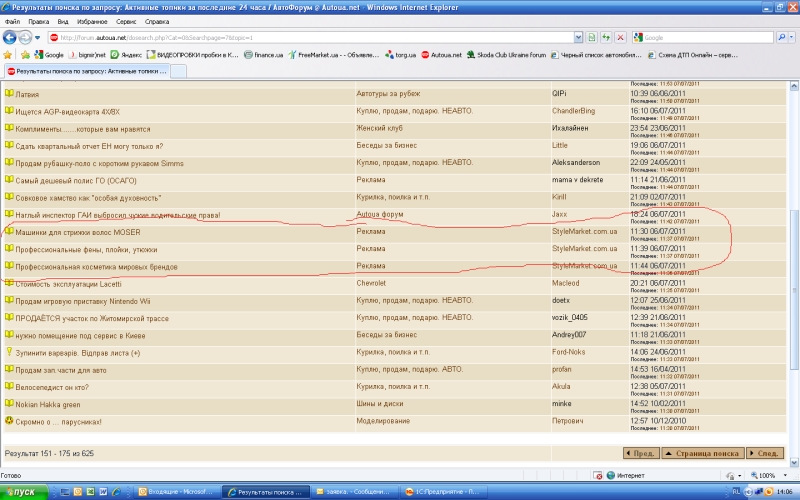800x500 pixels.
Task: Open the Google bookmark in the favorites bar
Action: (x=48, y=55)
